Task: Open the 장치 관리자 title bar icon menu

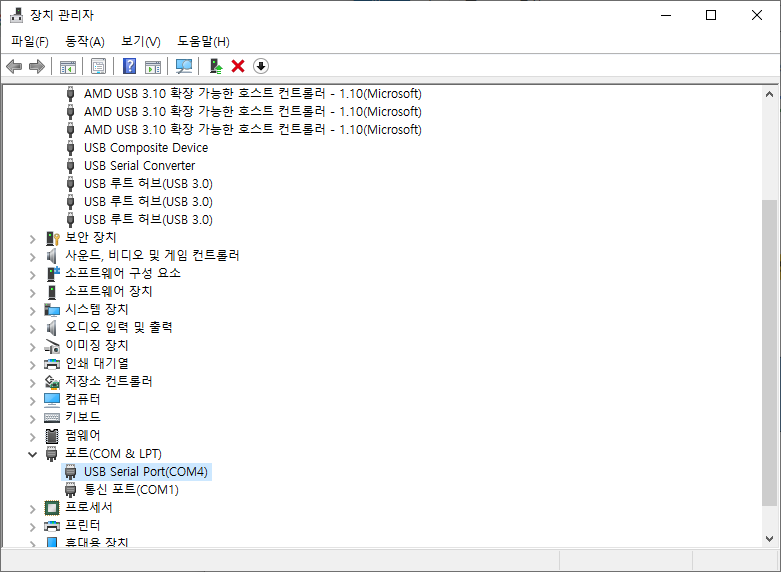Action: click(x=16, y=15)
